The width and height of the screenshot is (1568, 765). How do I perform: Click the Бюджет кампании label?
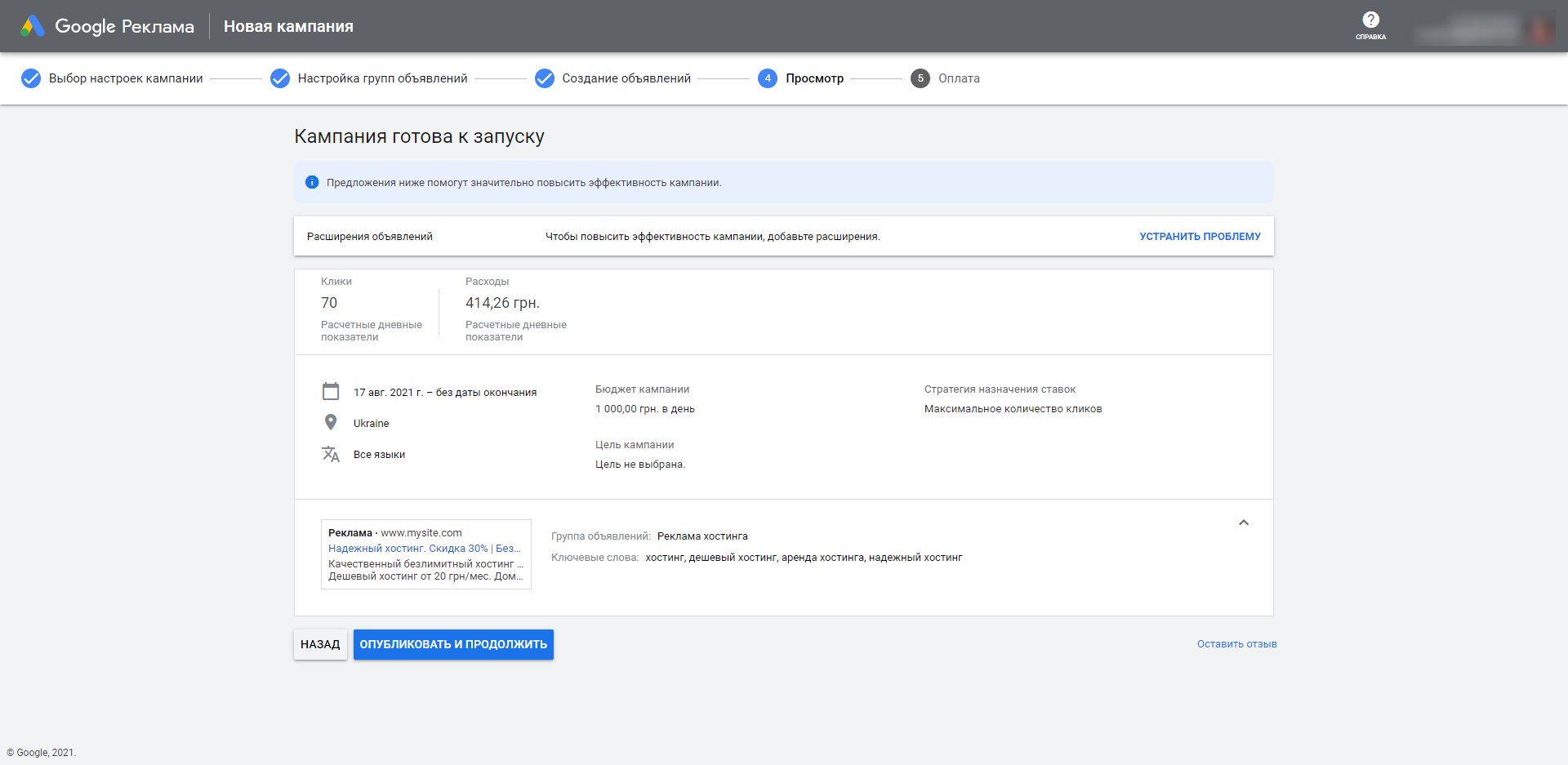click(x=642, y=389)
